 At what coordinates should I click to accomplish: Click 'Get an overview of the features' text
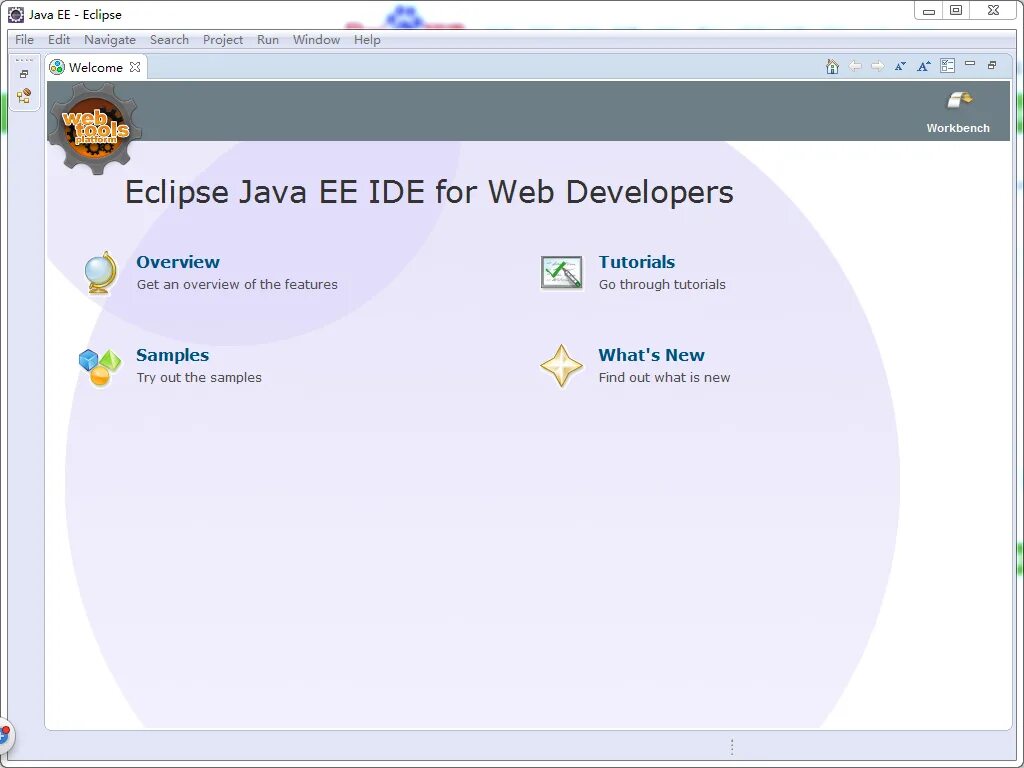click(237, 285)
